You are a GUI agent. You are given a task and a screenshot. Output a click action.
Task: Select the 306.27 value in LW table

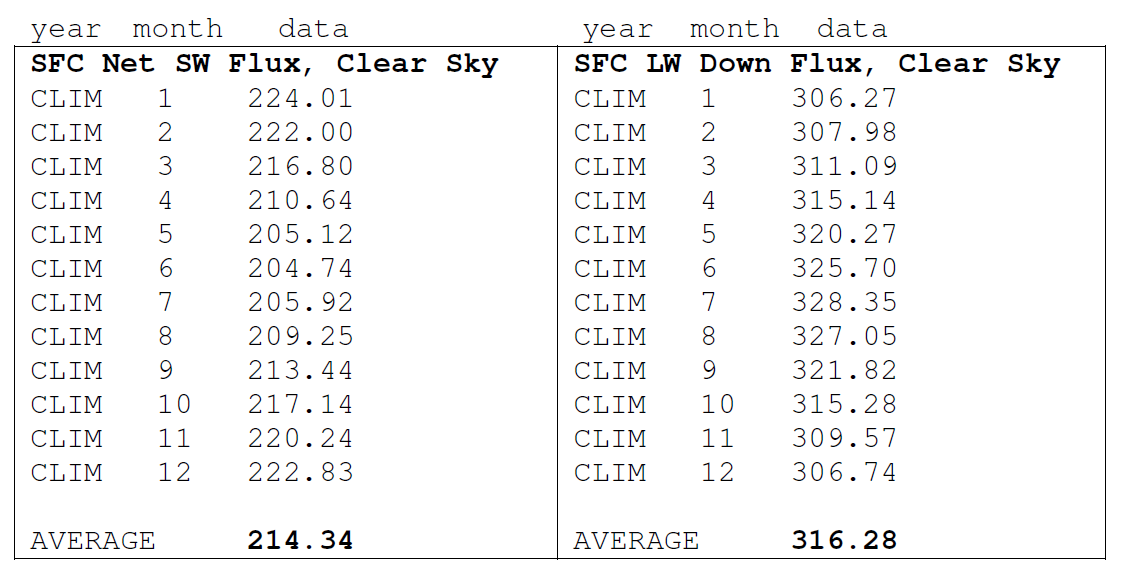coord(844,98)
